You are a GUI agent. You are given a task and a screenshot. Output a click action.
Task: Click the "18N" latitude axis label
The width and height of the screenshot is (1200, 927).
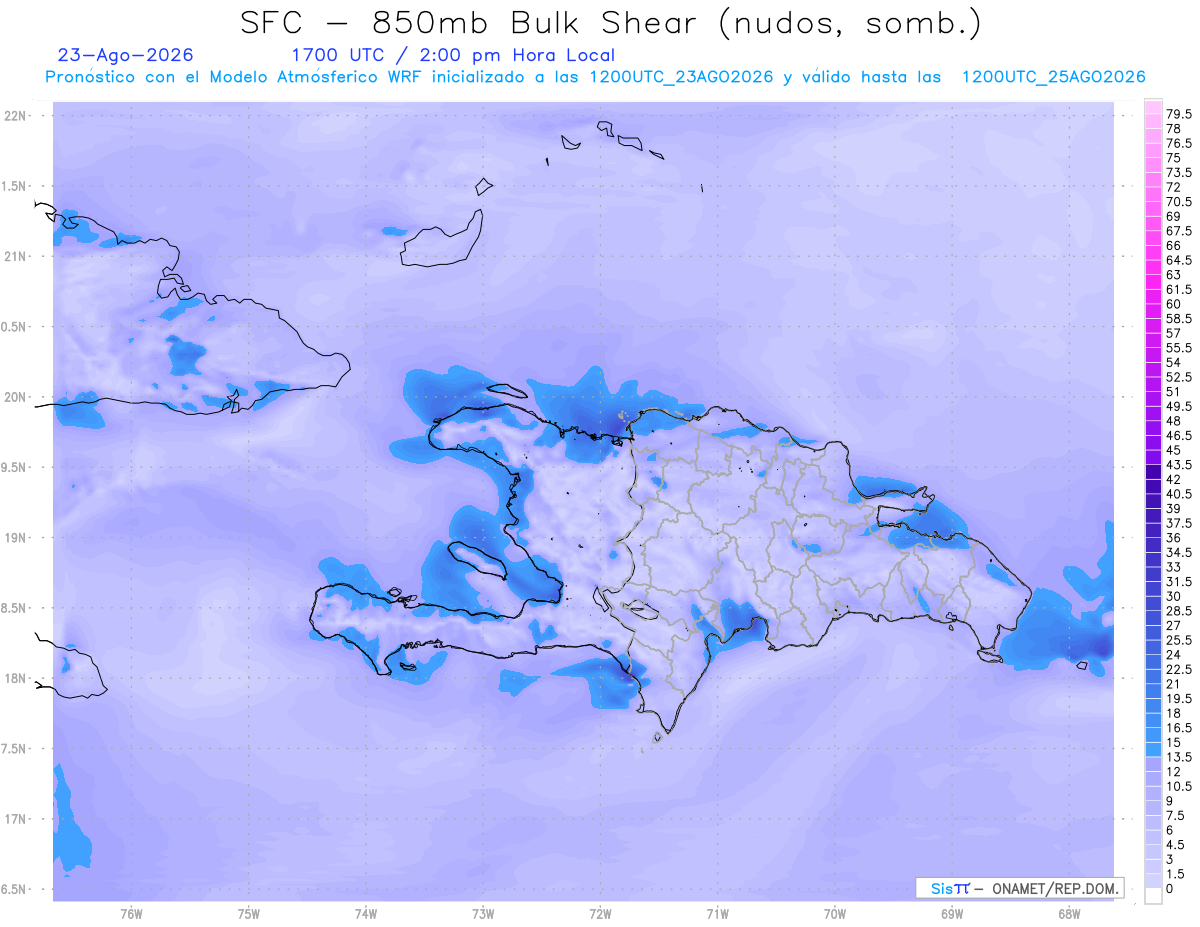16,678
